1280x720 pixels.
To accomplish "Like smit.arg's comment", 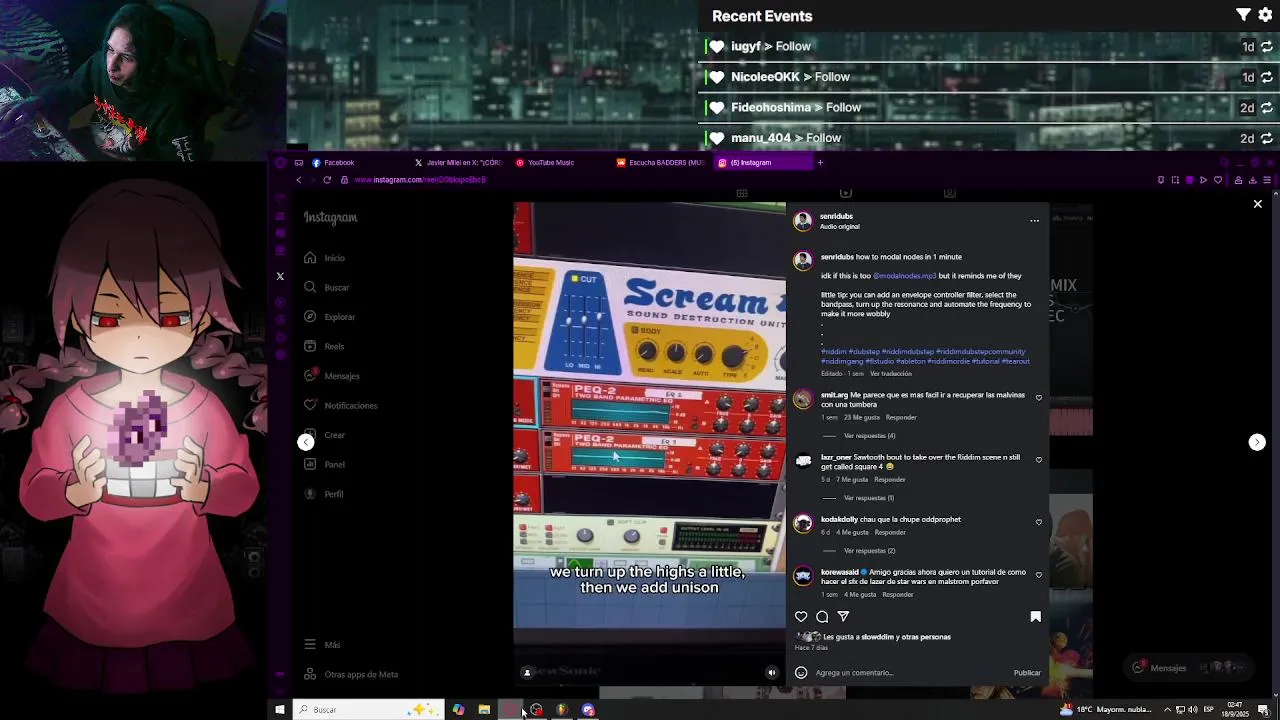I will [x=1038, y=398].
